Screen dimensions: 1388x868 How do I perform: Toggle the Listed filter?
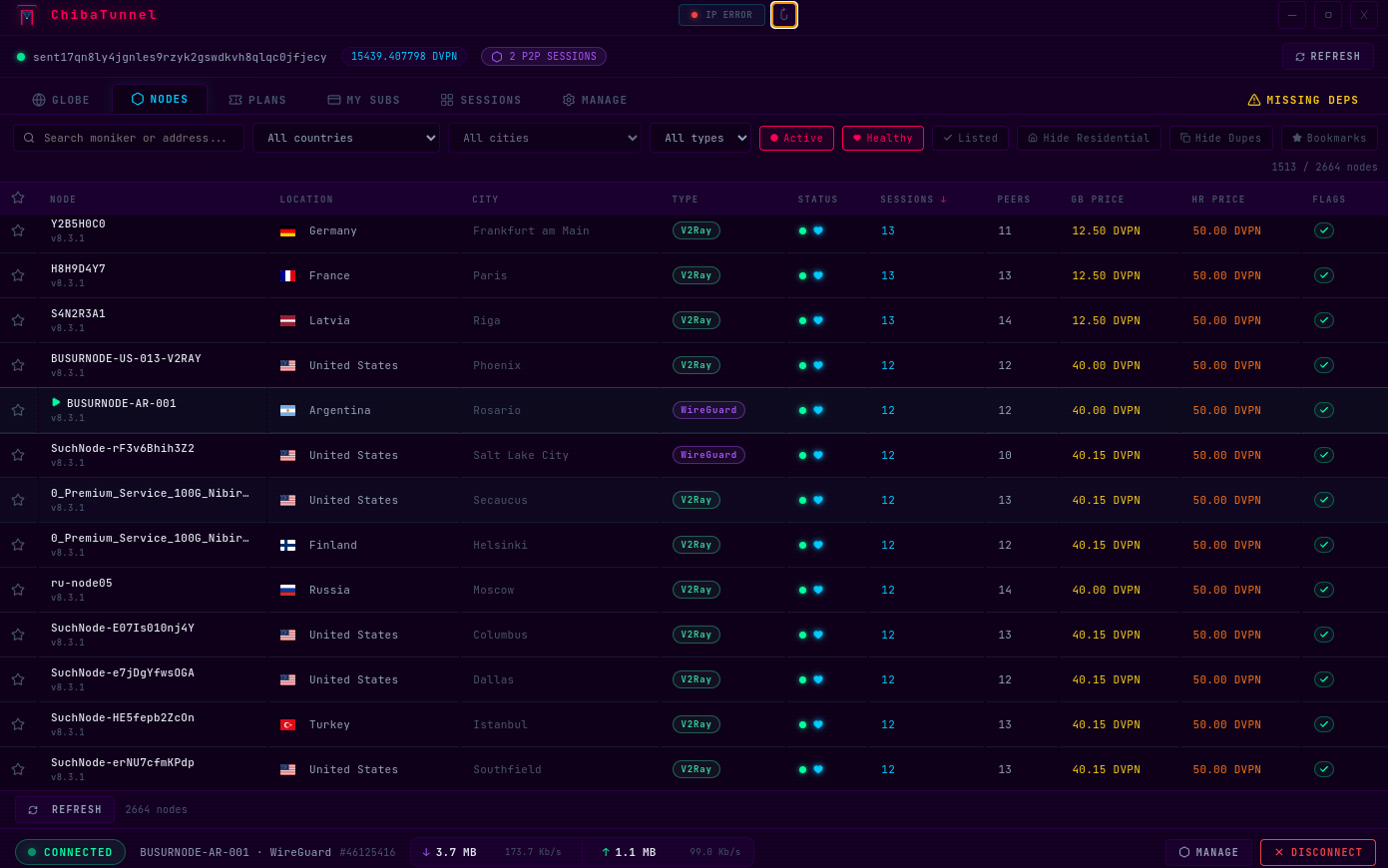point(970,138)
